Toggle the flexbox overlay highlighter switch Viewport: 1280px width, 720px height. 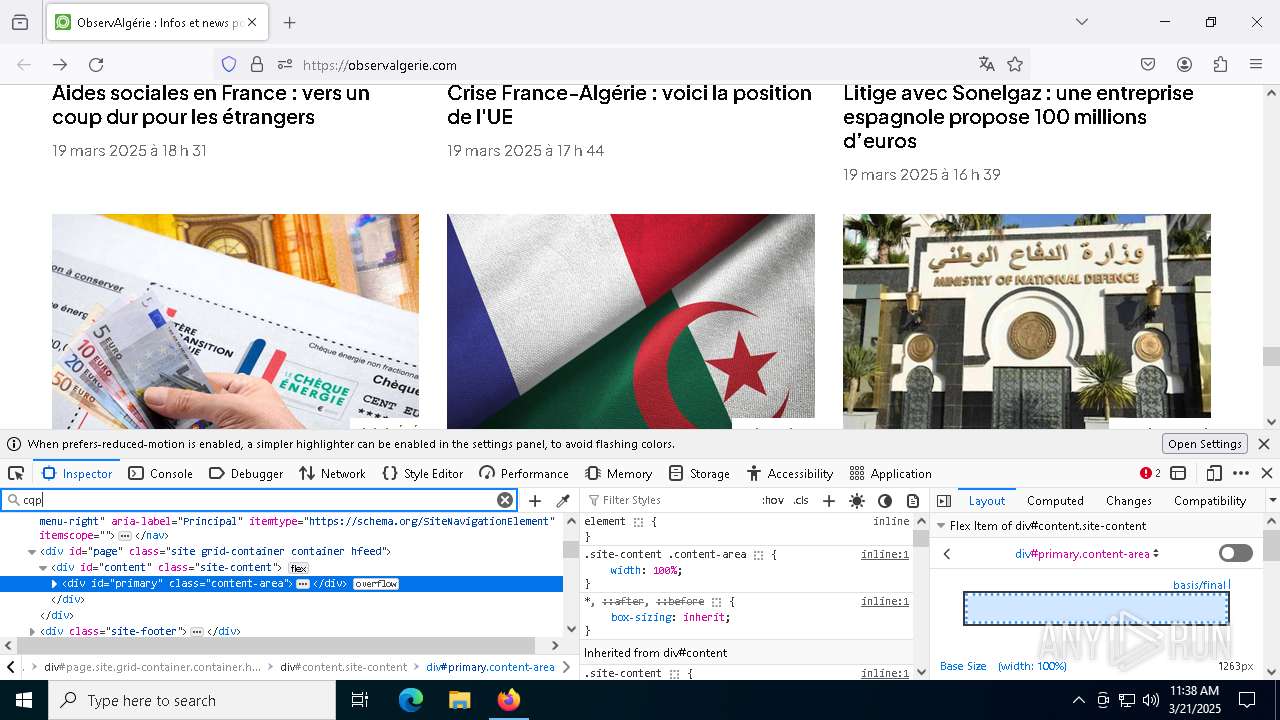point(1235,553)
